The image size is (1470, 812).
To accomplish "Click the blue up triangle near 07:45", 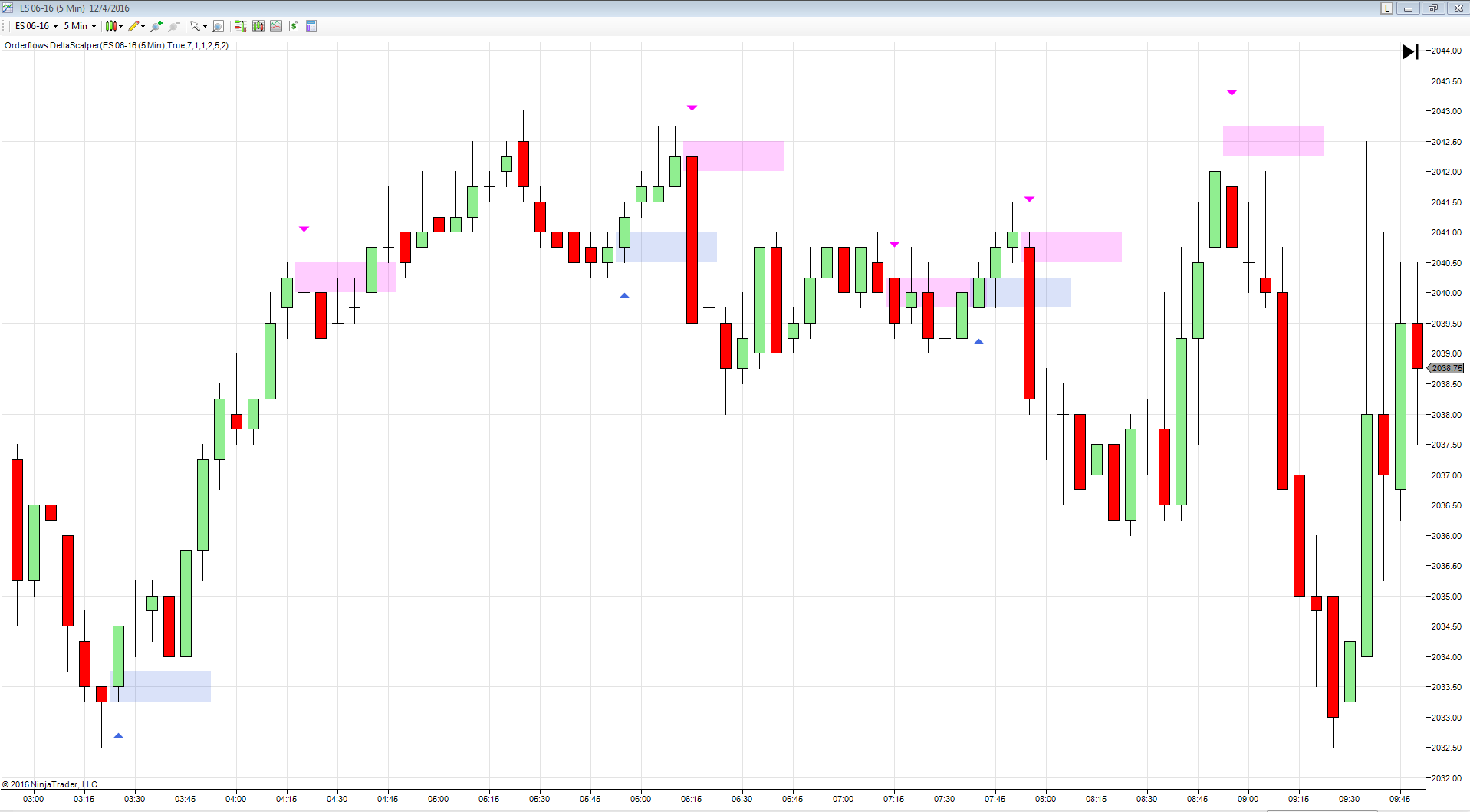I will click(x=978, y=341).
